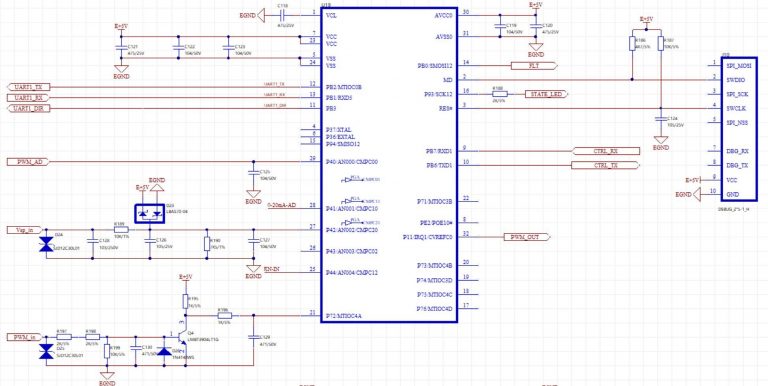Select resistor R199 symbol
The width and height of the screenshot is (768, 386).
click(x=107, y=352)
